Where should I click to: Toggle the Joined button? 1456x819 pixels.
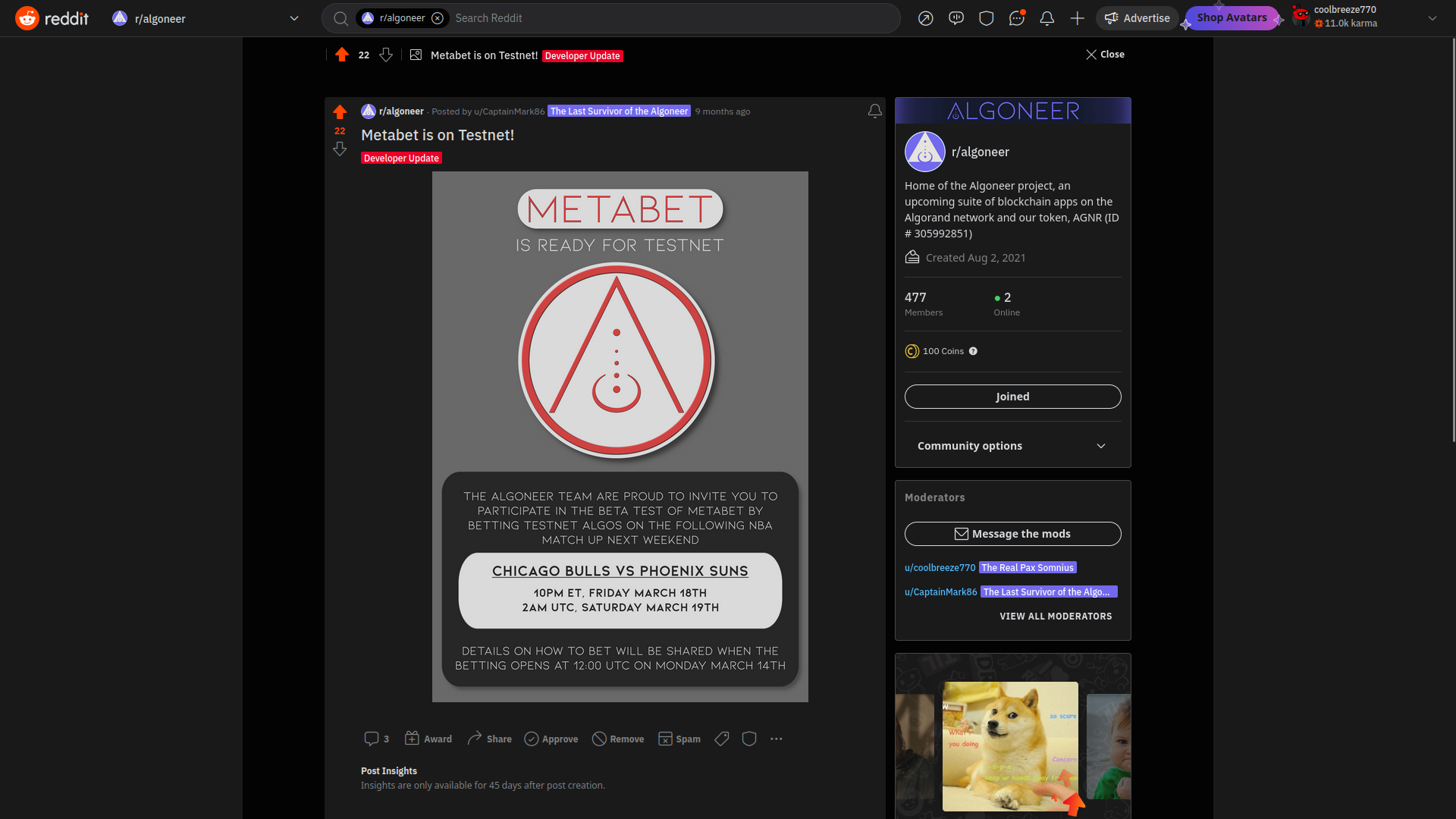pos(1012,397)
